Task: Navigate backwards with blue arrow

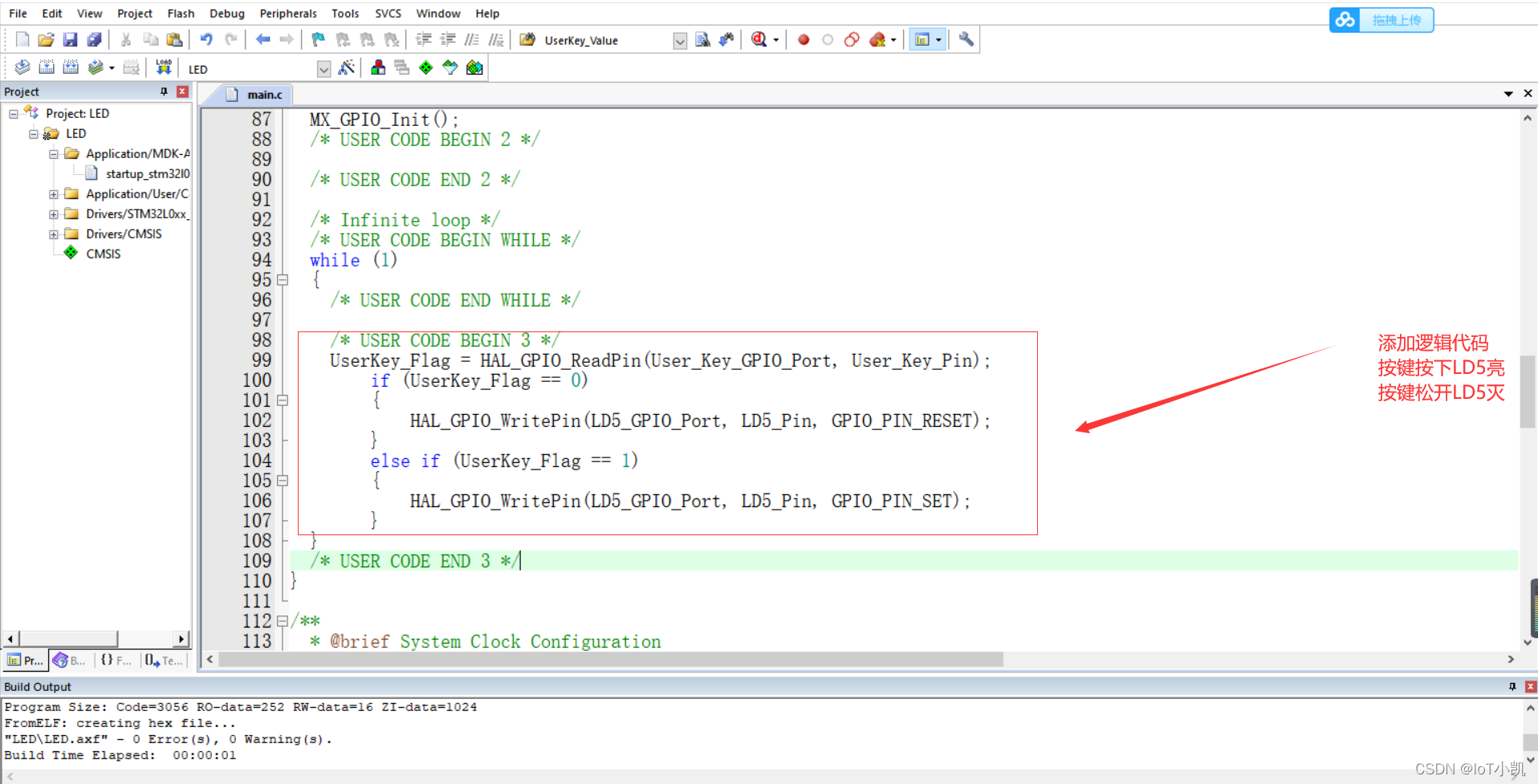Action: pyautogui.click(x=262, y=39)
